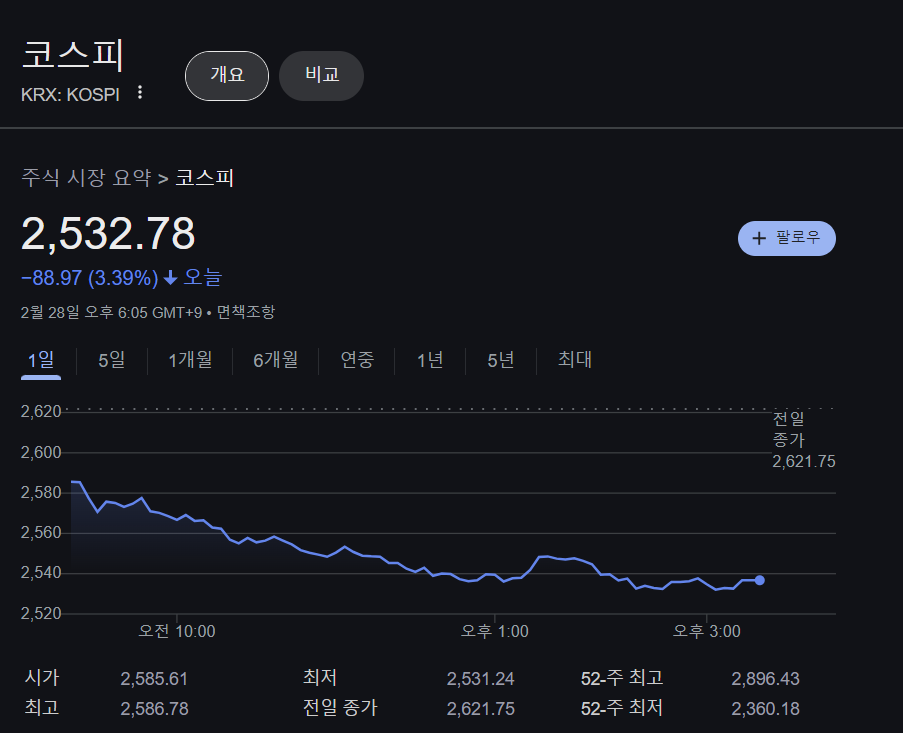
Task: Click the 오전 10:00 time axis label
Action: pyautogui.click(x=177, y=631)
